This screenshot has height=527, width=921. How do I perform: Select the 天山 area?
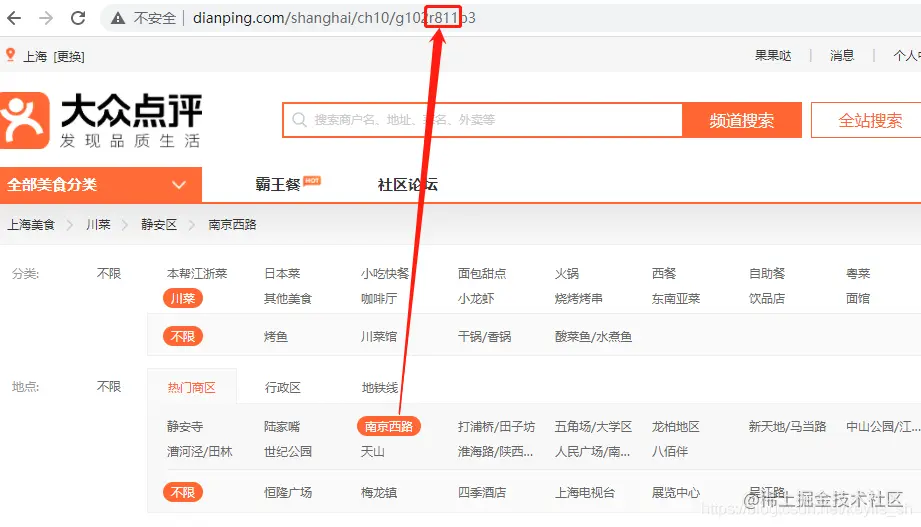coord(372,452)
